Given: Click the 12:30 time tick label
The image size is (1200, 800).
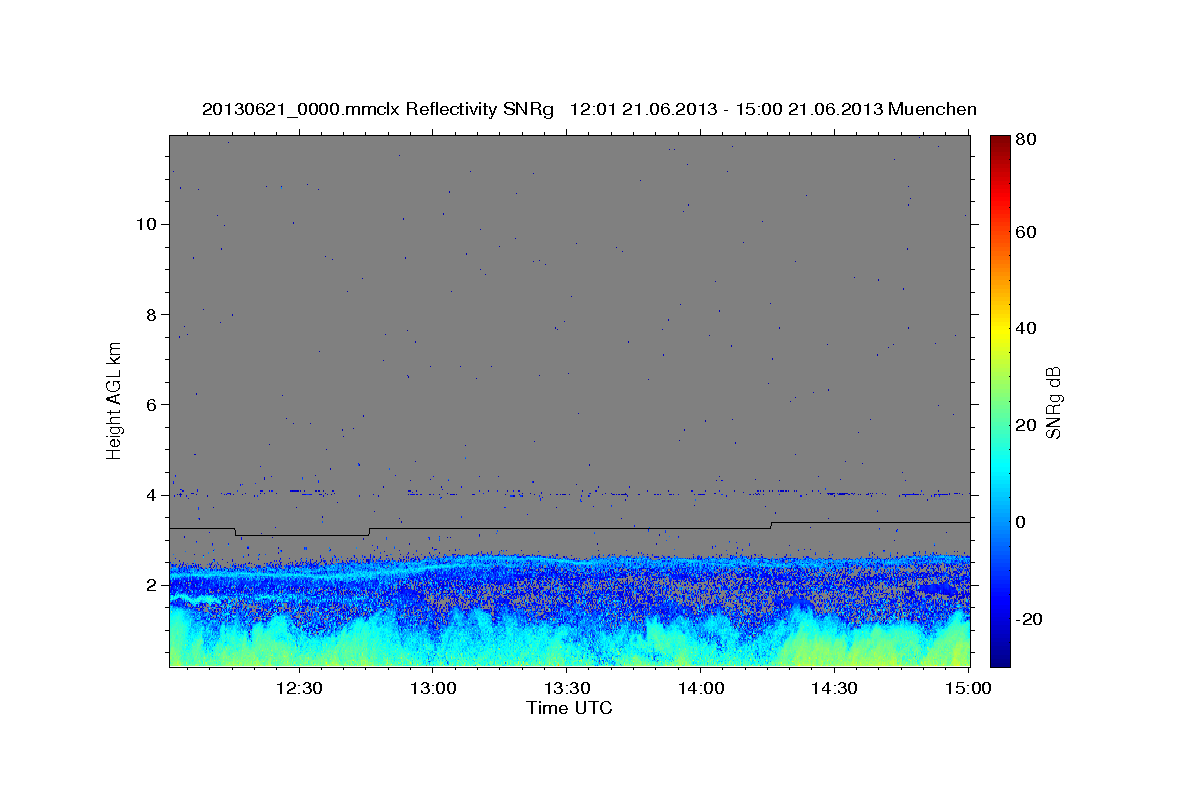Looking at the screenshot, I should (298, 689).
